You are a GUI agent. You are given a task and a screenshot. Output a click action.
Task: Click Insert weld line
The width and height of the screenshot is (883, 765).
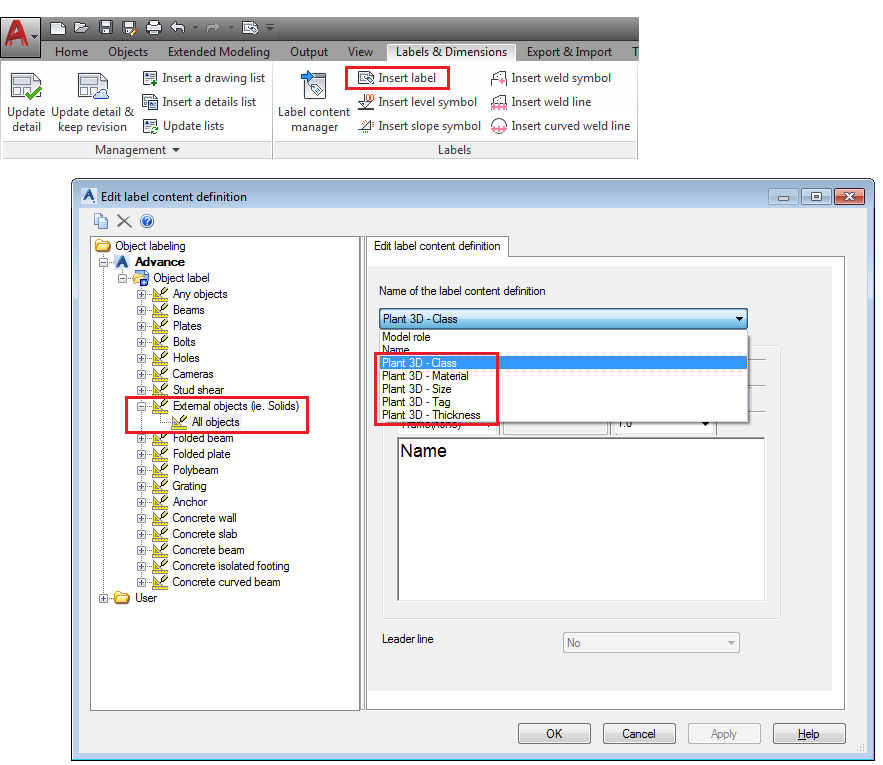[541, 102]
